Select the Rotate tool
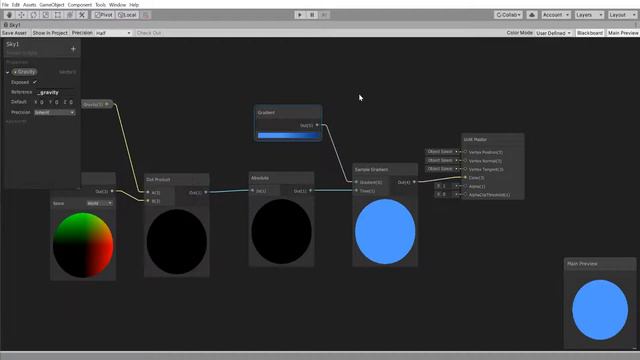The image size is (640, 360). tap(33, 15)
